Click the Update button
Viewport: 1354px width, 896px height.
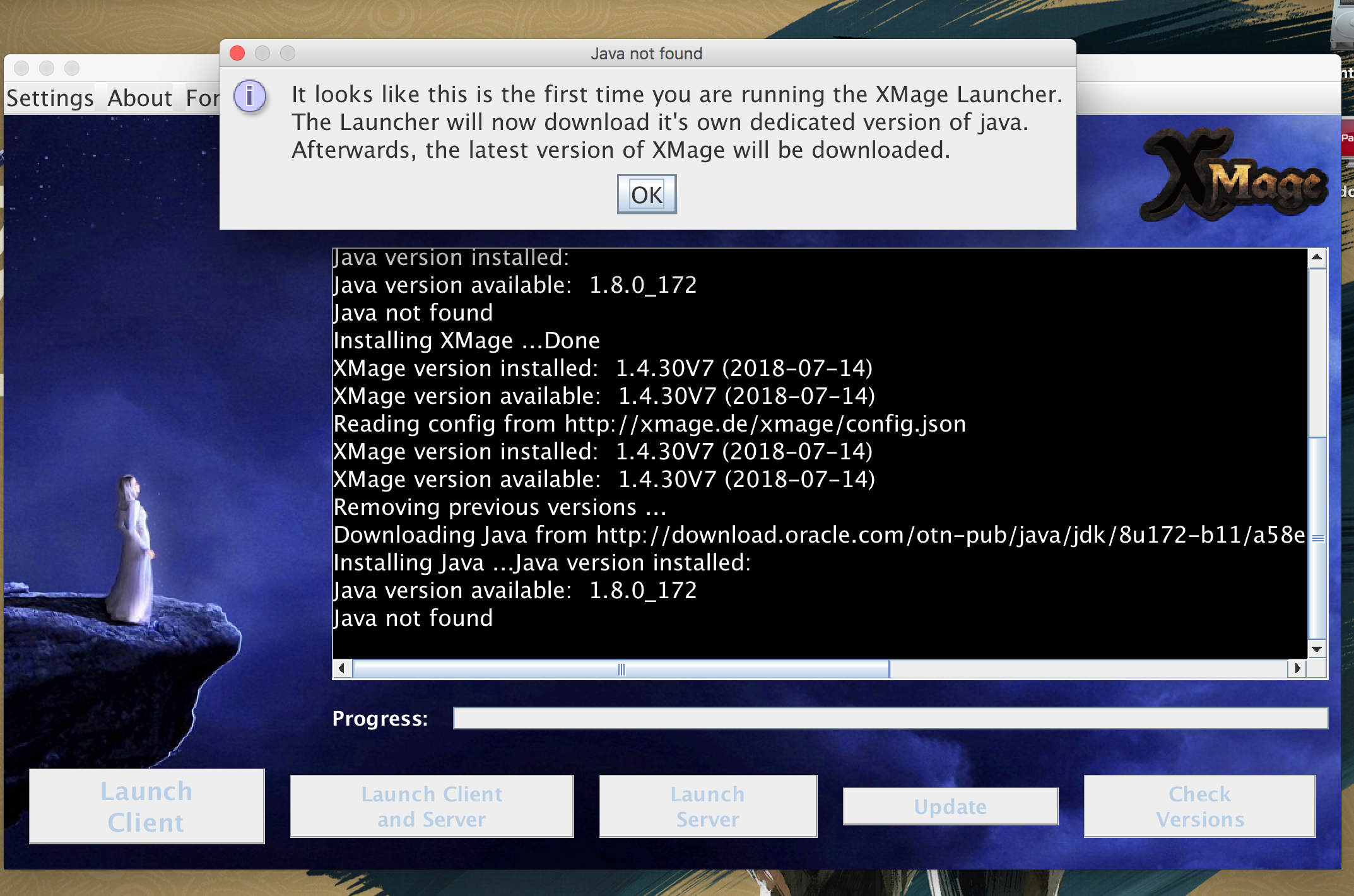[x=950, y=806]
